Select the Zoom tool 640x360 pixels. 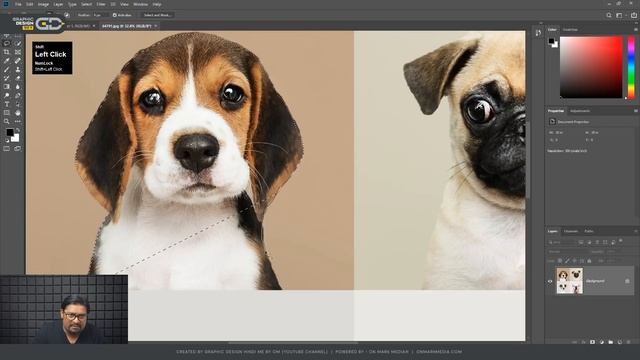pos(7,121)
